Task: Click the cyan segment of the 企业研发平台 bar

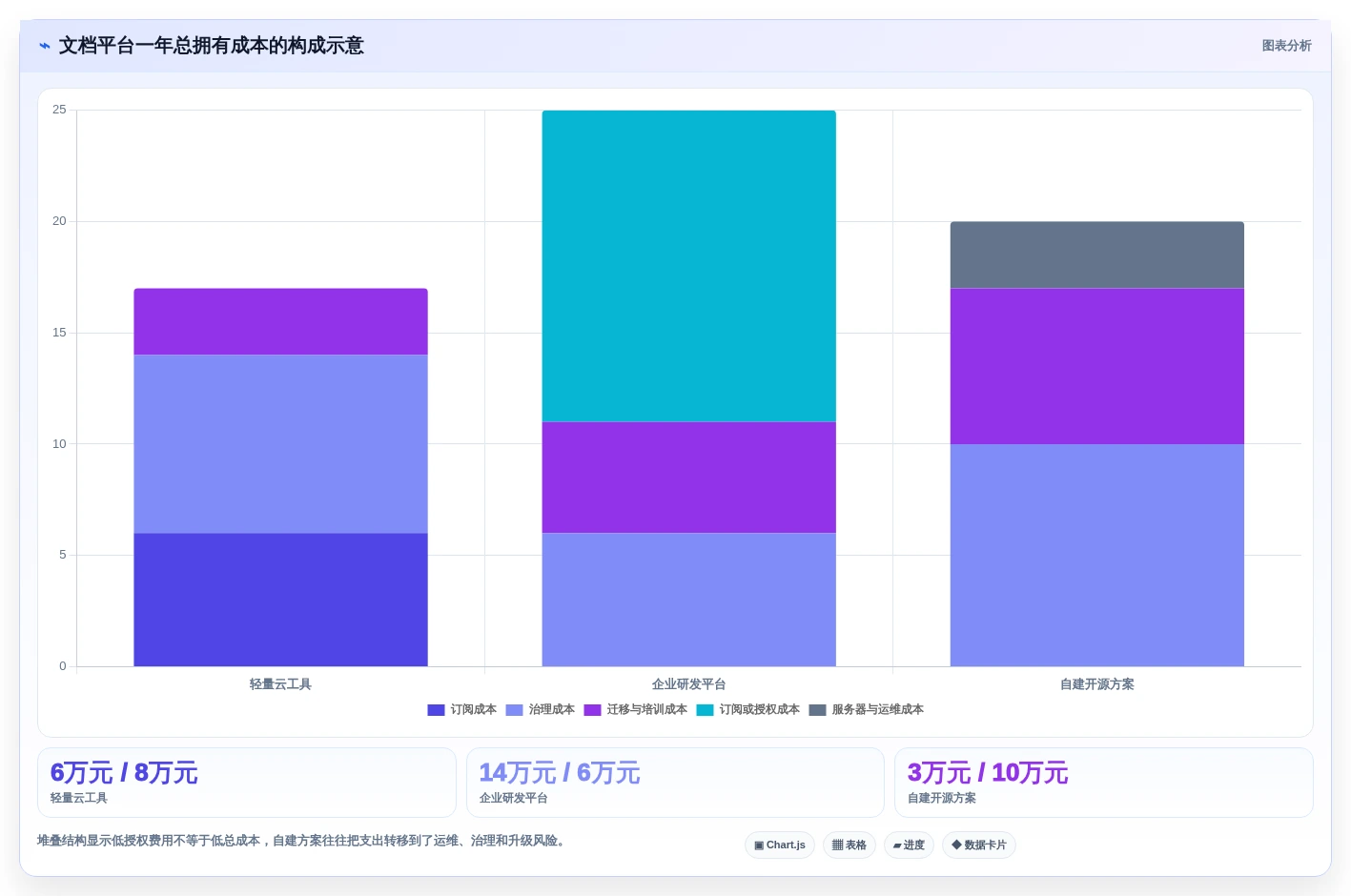Action: pos(689,266)
